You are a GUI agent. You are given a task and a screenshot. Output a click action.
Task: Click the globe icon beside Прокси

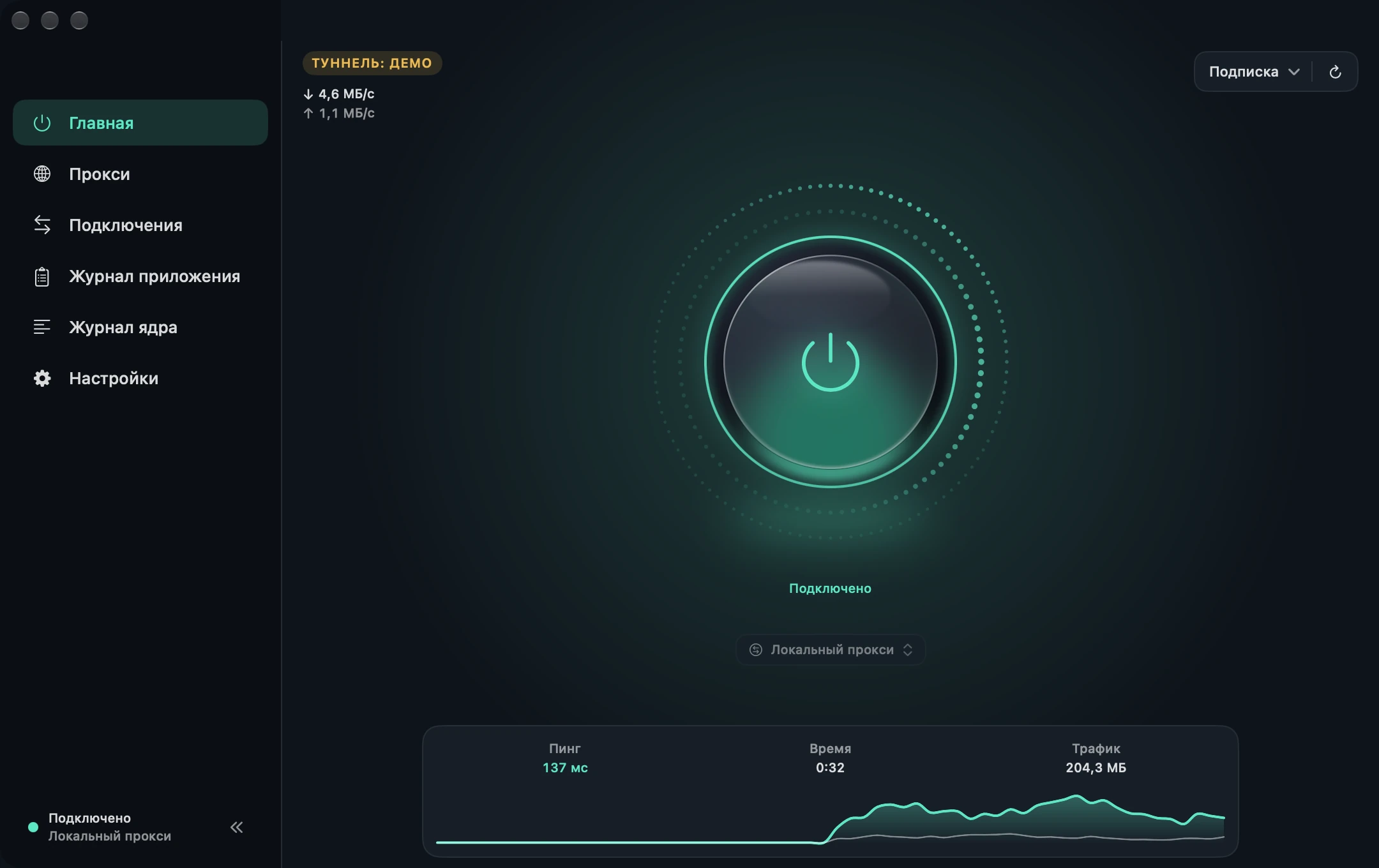tap(42, 174)
